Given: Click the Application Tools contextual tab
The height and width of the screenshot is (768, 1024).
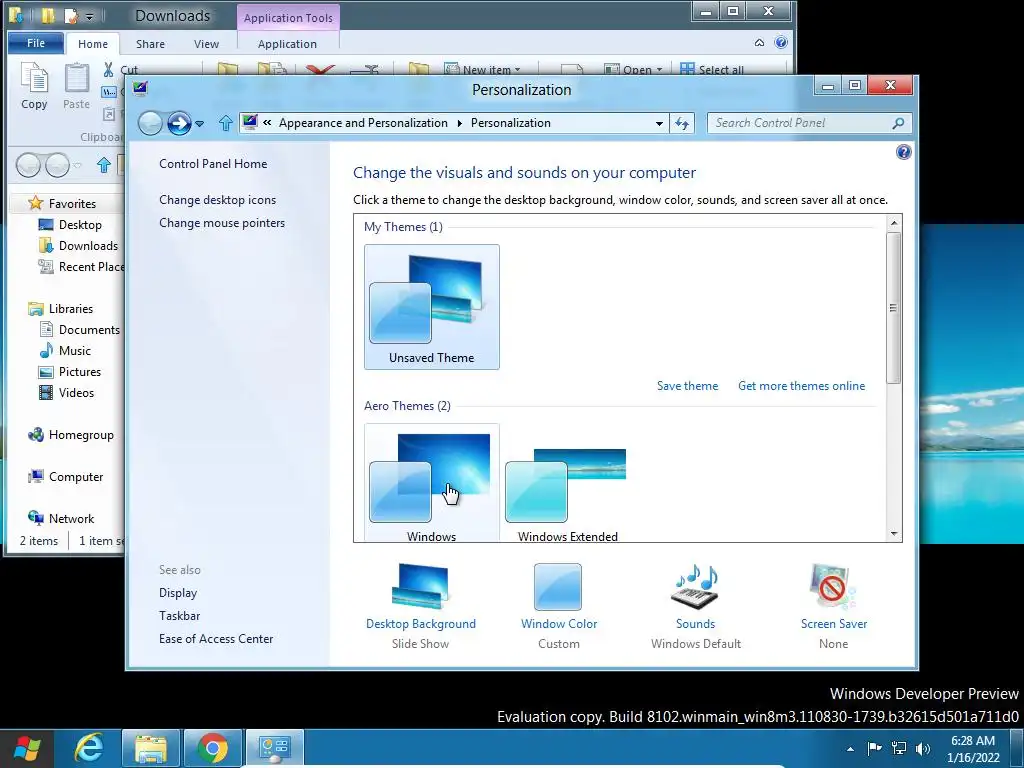Looking at the screenshot, I should click(x=288, y=18).
